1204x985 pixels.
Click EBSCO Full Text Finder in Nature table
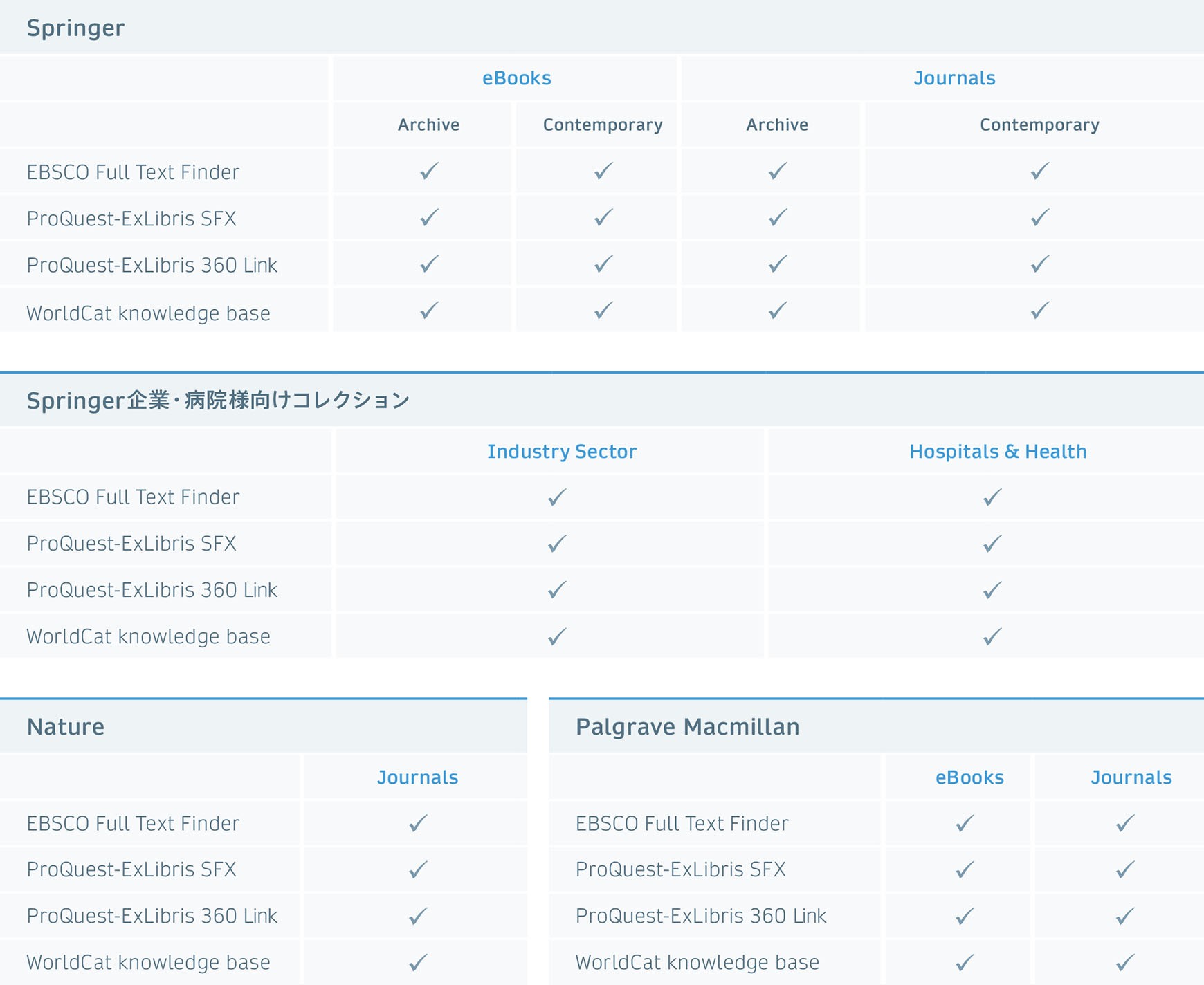coord(133,824)
